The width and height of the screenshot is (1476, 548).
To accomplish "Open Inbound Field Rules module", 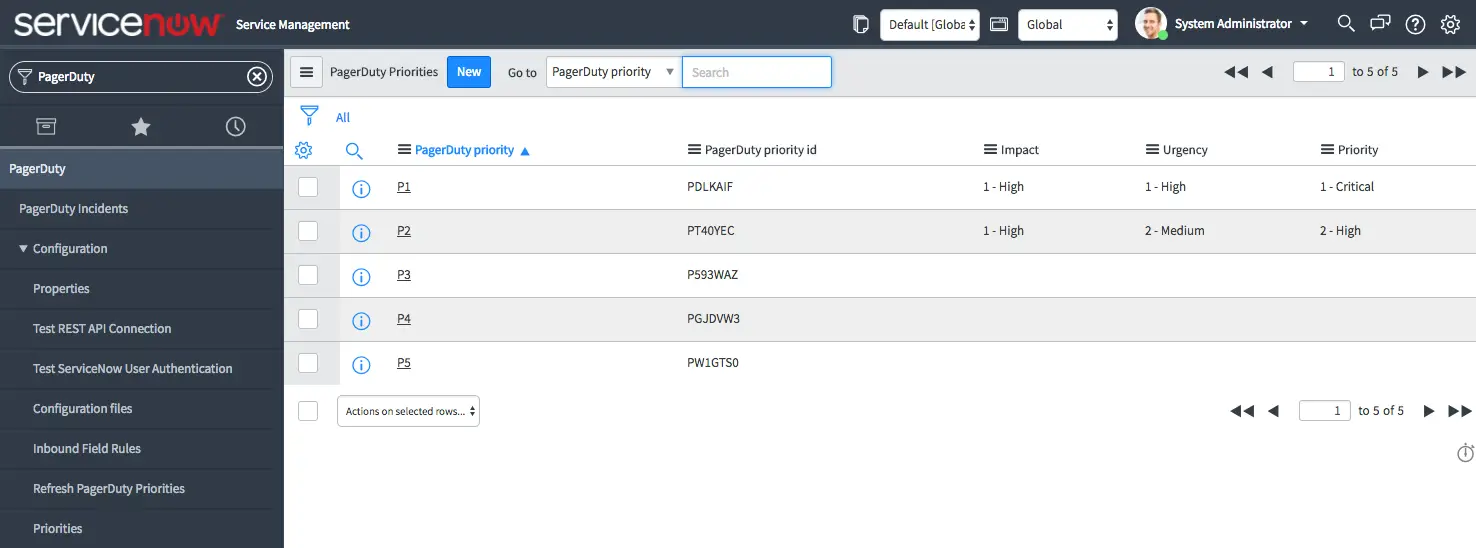I will tap(87, 449).
